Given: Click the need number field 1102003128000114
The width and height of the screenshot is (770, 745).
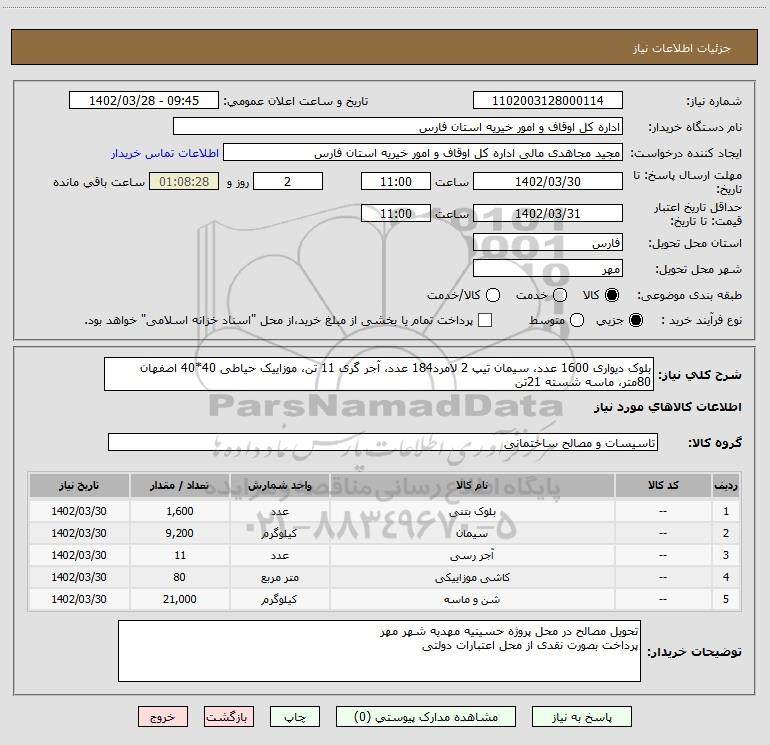Looking at the screenshot, I should click(x=548, y=100).
